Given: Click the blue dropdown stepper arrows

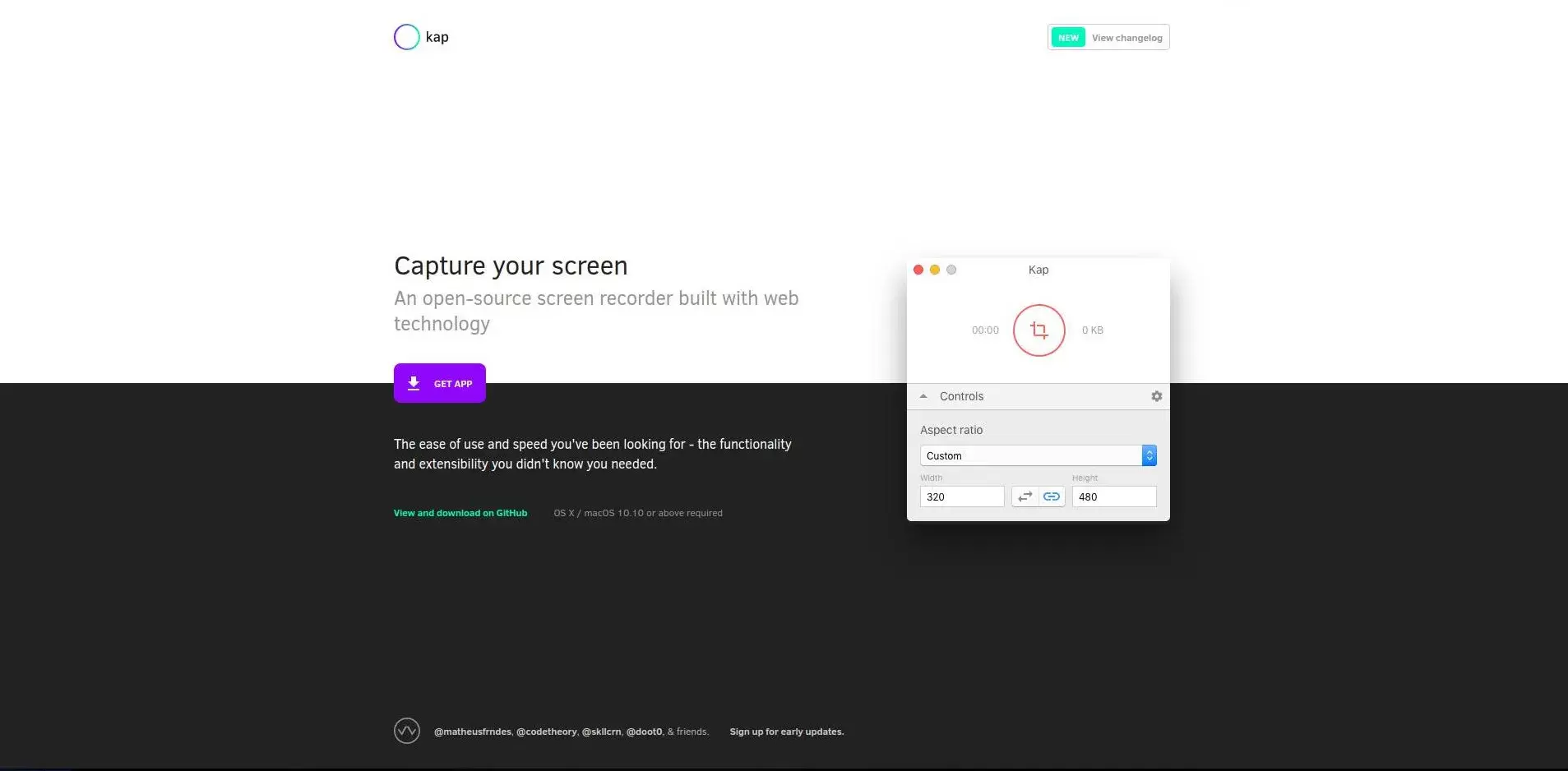Looking at the screenshot, I should [1149, 455].
